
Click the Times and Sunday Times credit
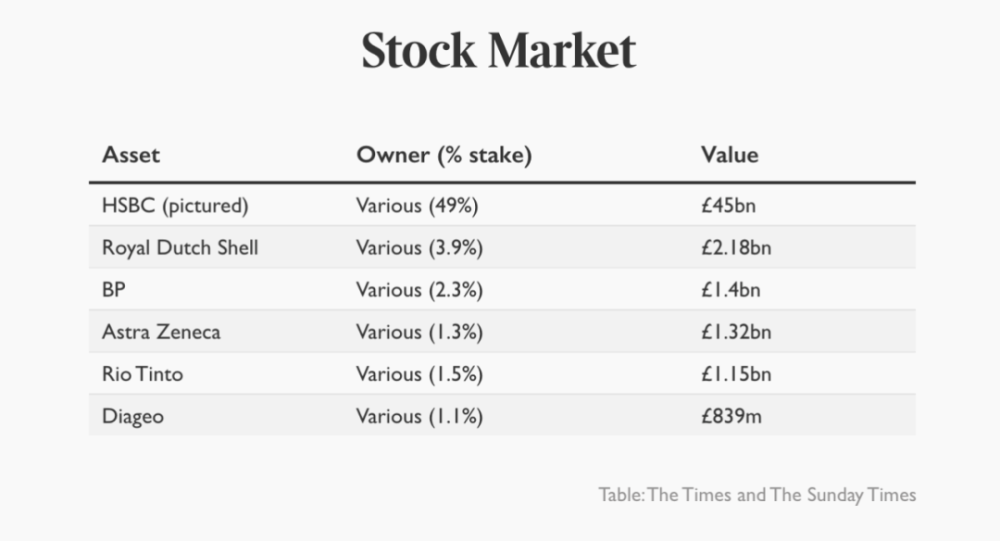pos(757,494)
